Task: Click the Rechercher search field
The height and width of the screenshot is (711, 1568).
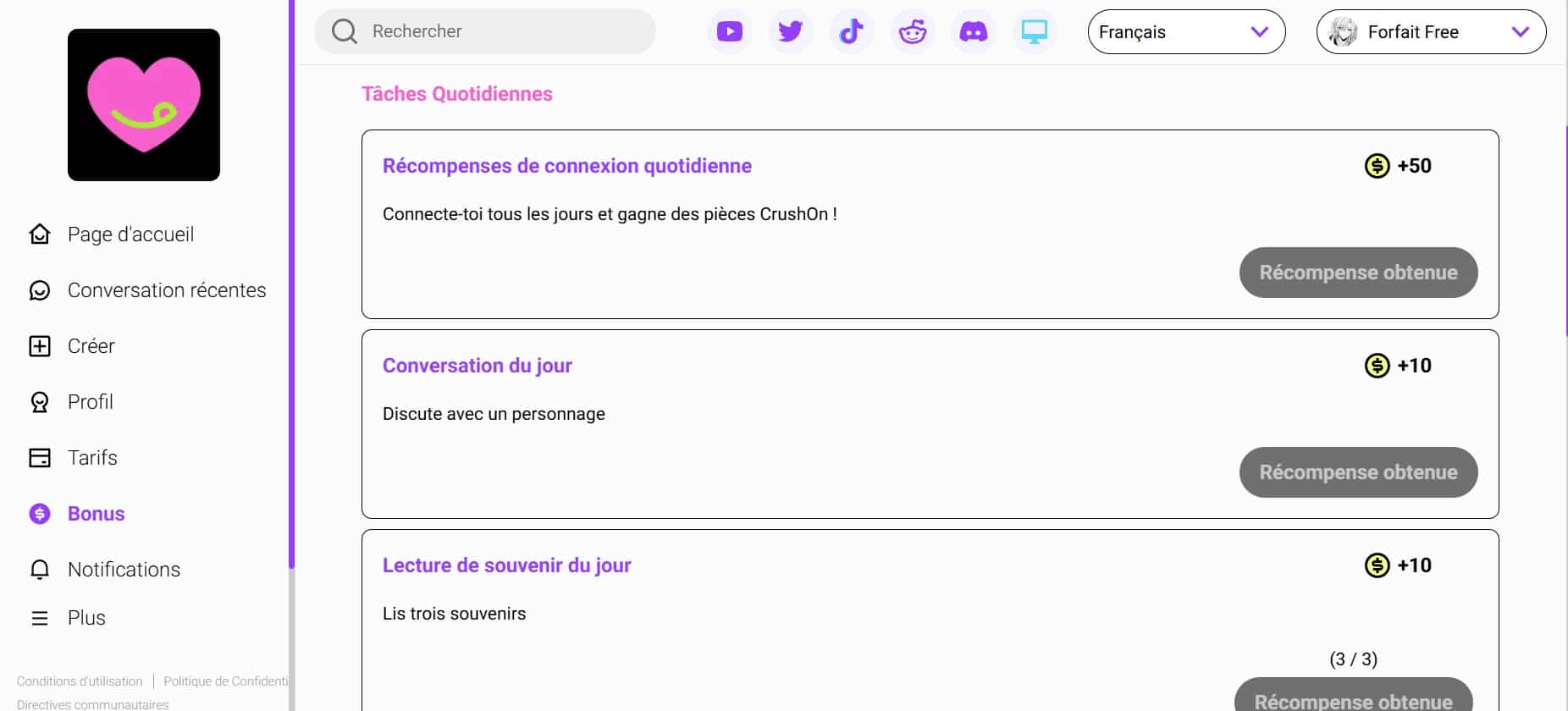Action: coord(500,32)
